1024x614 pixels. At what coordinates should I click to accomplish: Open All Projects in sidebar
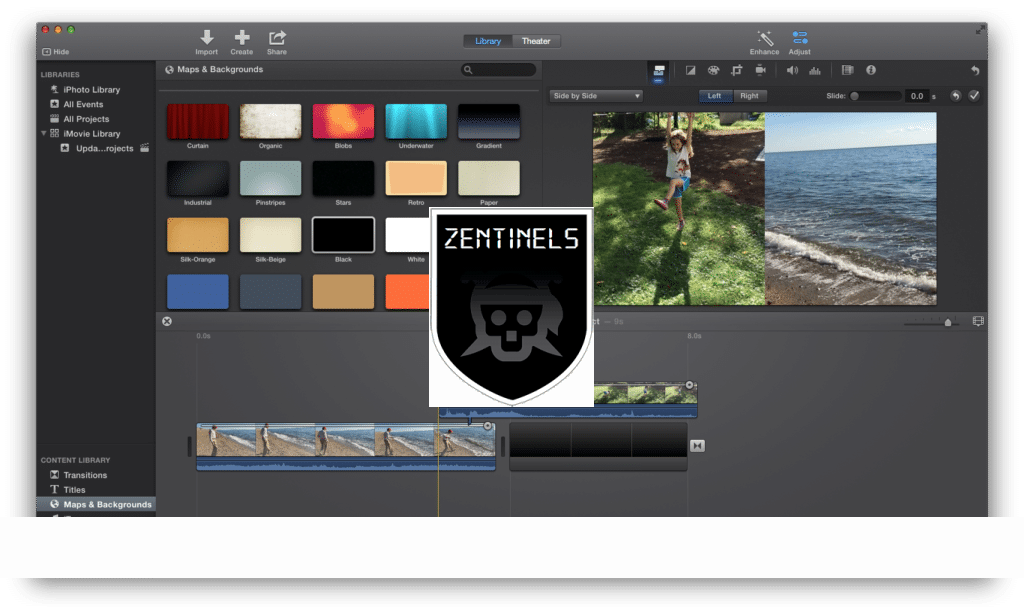(86, 119)
